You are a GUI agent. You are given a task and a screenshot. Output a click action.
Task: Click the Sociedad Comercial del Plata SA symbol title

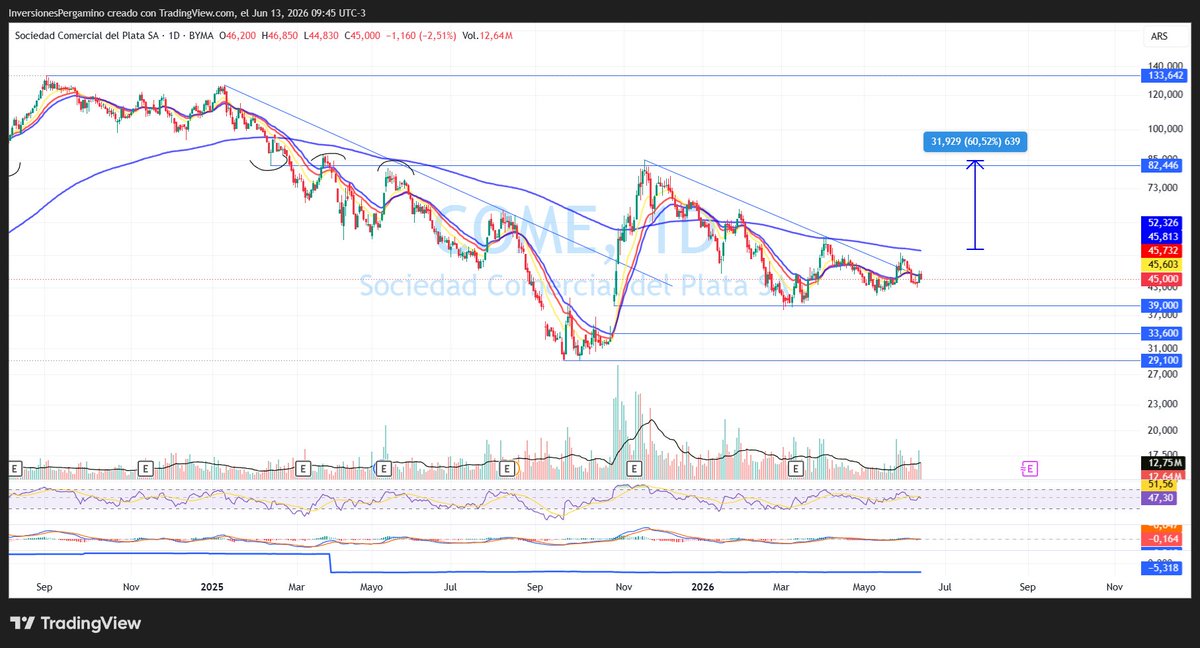click(x=87, y=36)
